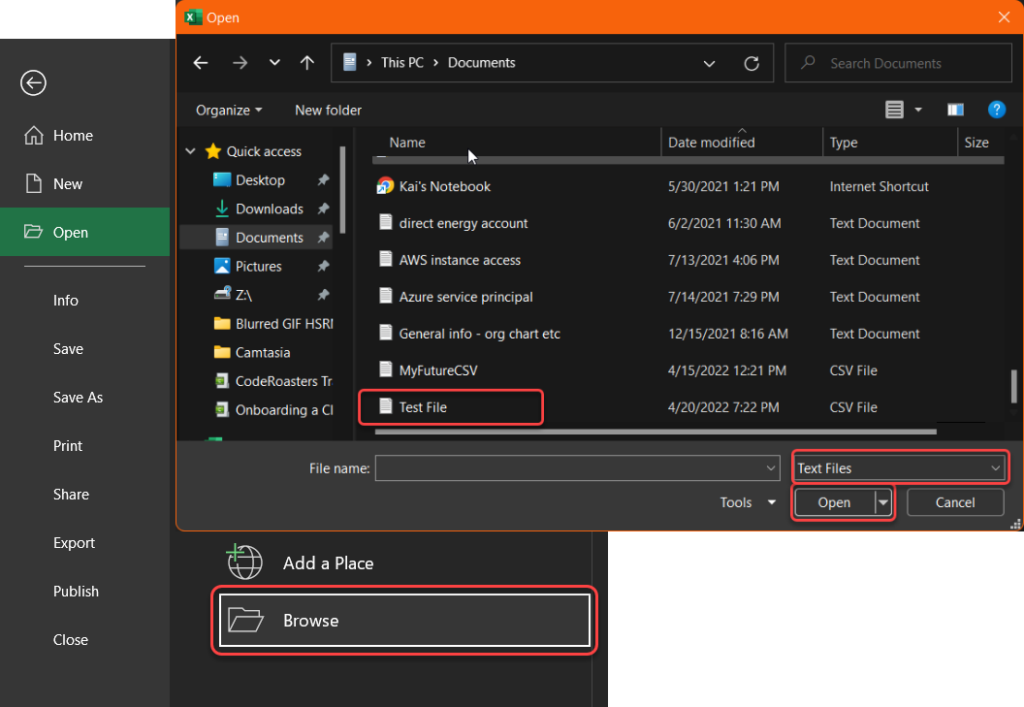Open the Help question mark icon
Image resolution: width=1024 pixels, height=707 pixels.
point(996,110)
